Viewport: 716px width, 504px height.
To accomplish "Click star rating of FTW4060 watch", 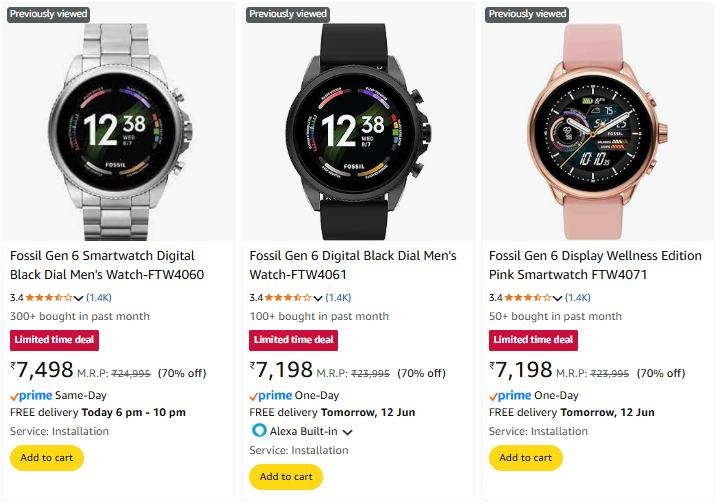I will pos(49,297).
